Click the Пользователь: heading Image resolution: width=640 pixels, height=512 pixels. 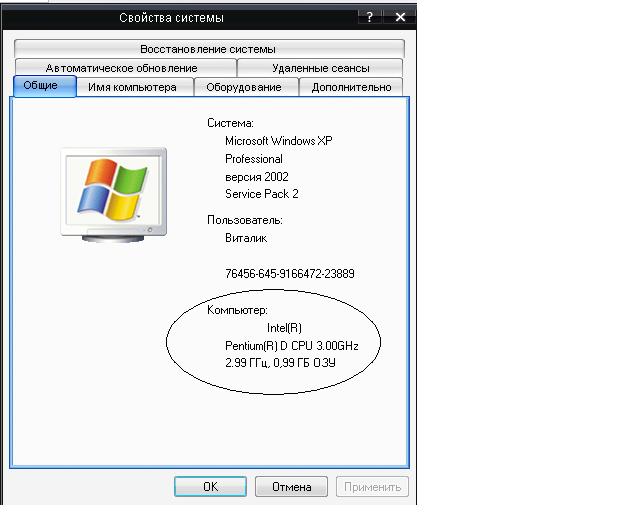coord(244,220)
